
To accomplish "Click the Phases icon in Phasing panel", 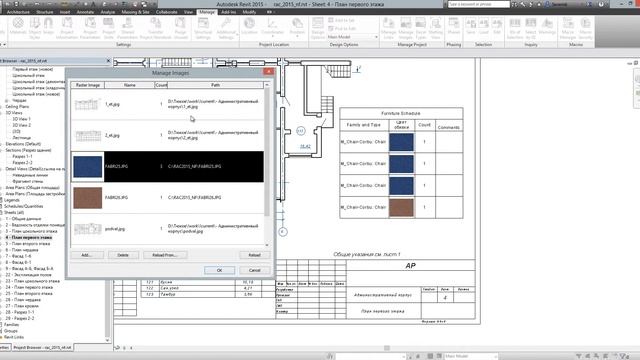I will (x=453, y=27).
